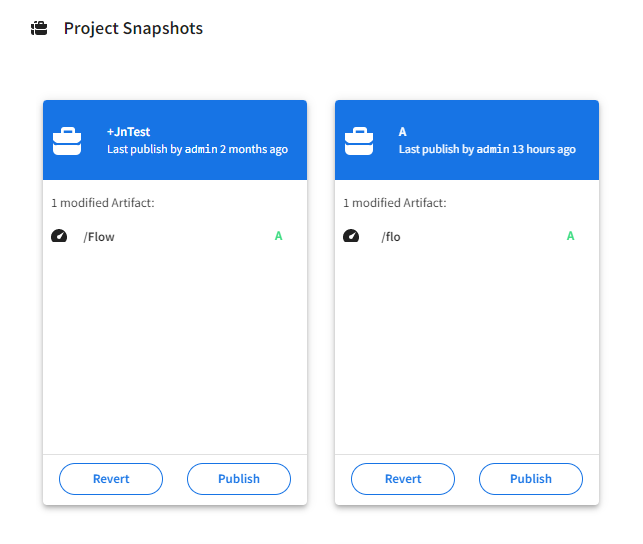The width and height of the screenshot is (643, 544).
Task: Click '1 modified Artifact' label in +JnTest card
Action: pos(103,203)
